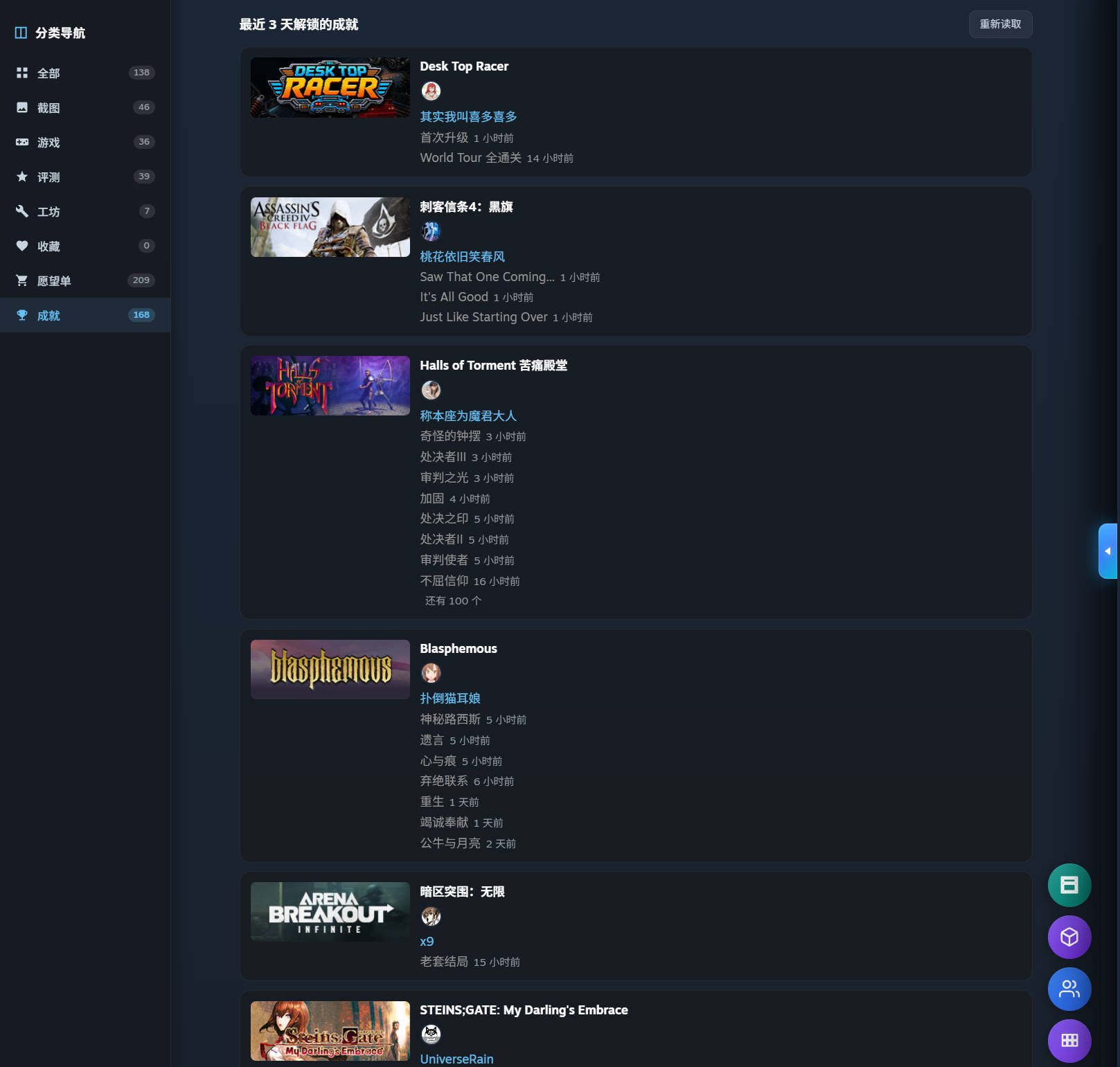Click the 重新读取 reload button
The height and width of the screenshot is (1067, 1120).
pyautogui.click(x=1000, y=24)
